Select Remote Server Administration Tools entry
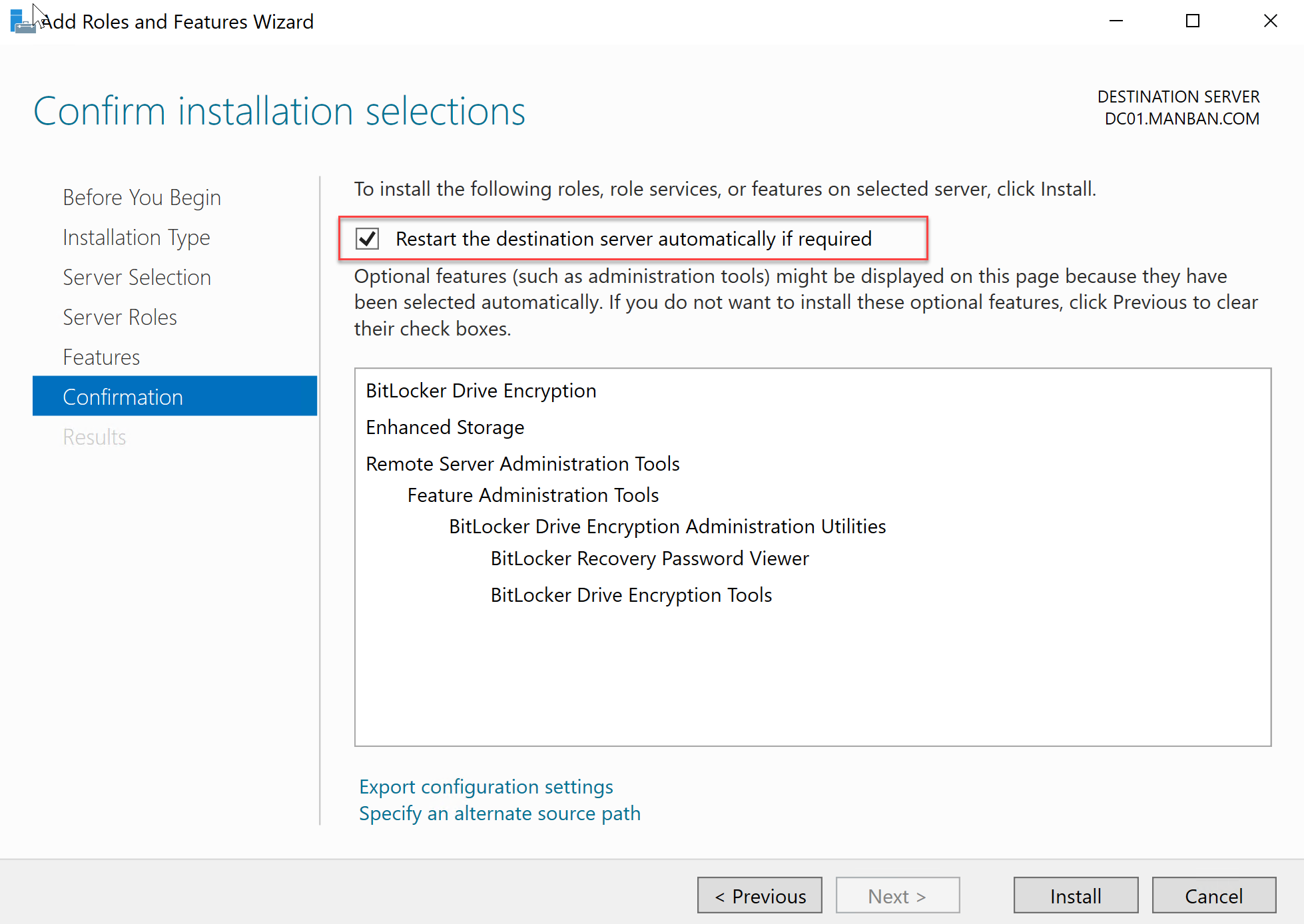This screenshot has width=1304, height=924. pyautogui.click(x=522, y=463)
